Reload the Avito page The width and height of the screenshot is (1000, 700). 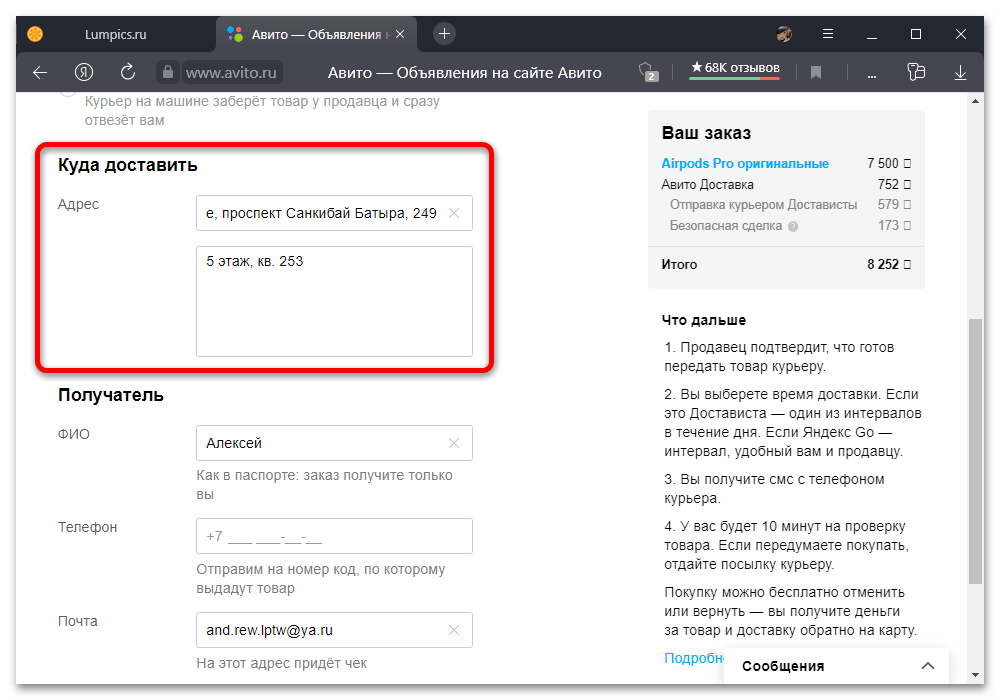click(128, 72)
